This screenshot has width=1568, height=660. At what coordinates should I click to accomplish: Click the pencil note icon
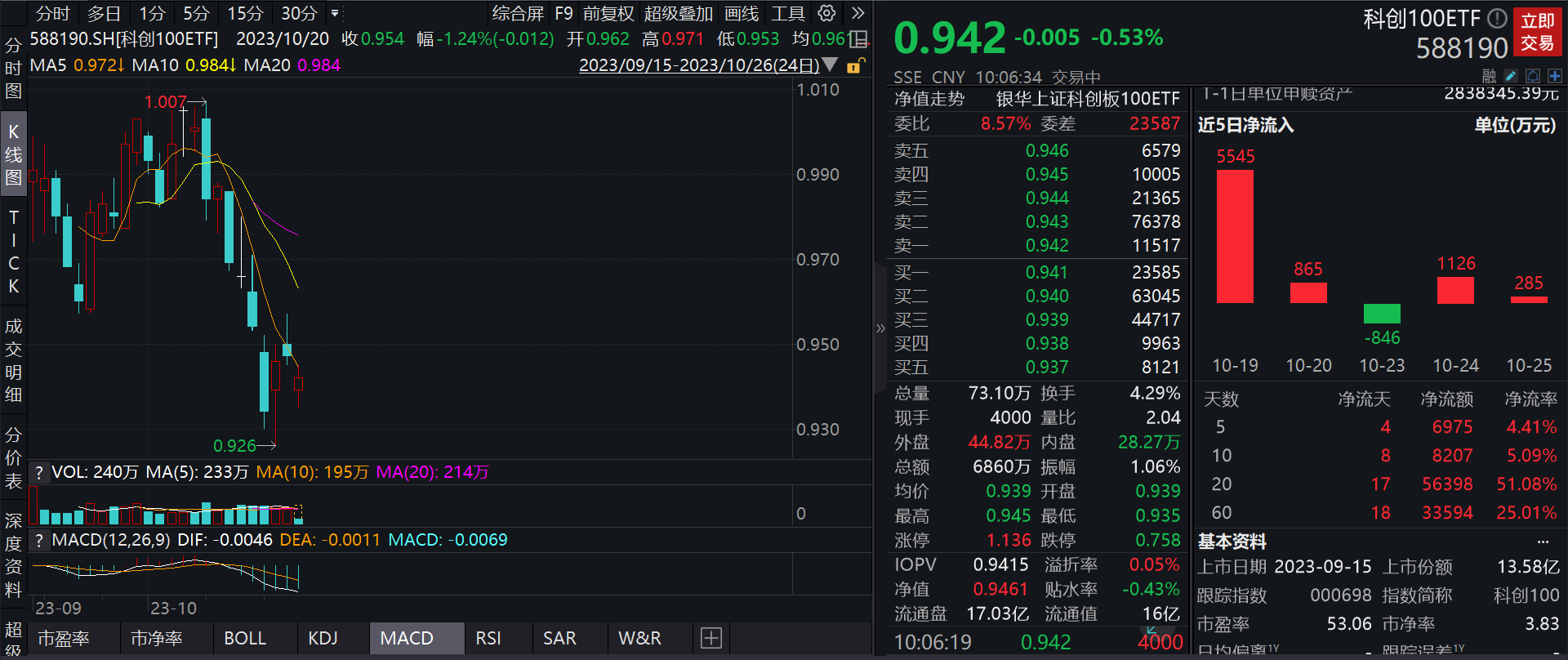click(1511, 76)
